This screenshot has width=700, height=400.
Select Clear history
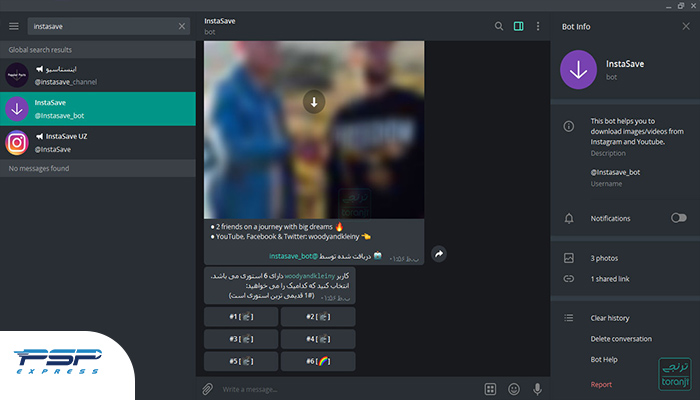[610, 318]
